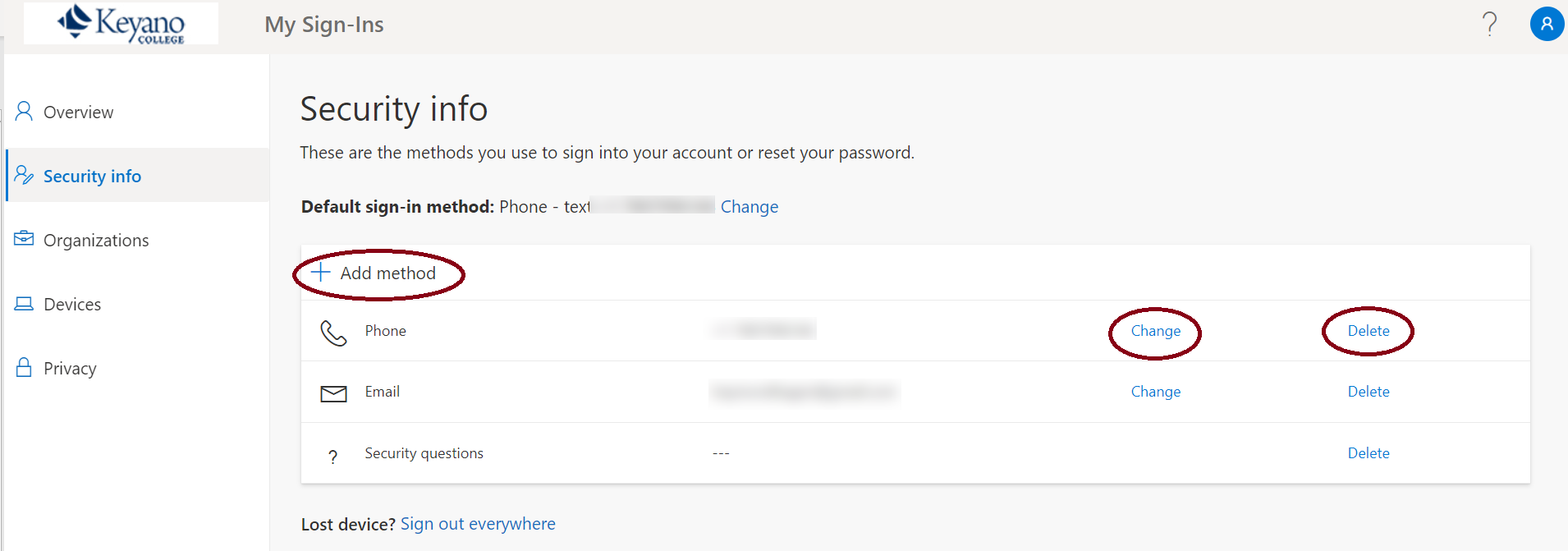Click the Organizations briefcase icon

[24, 239]
